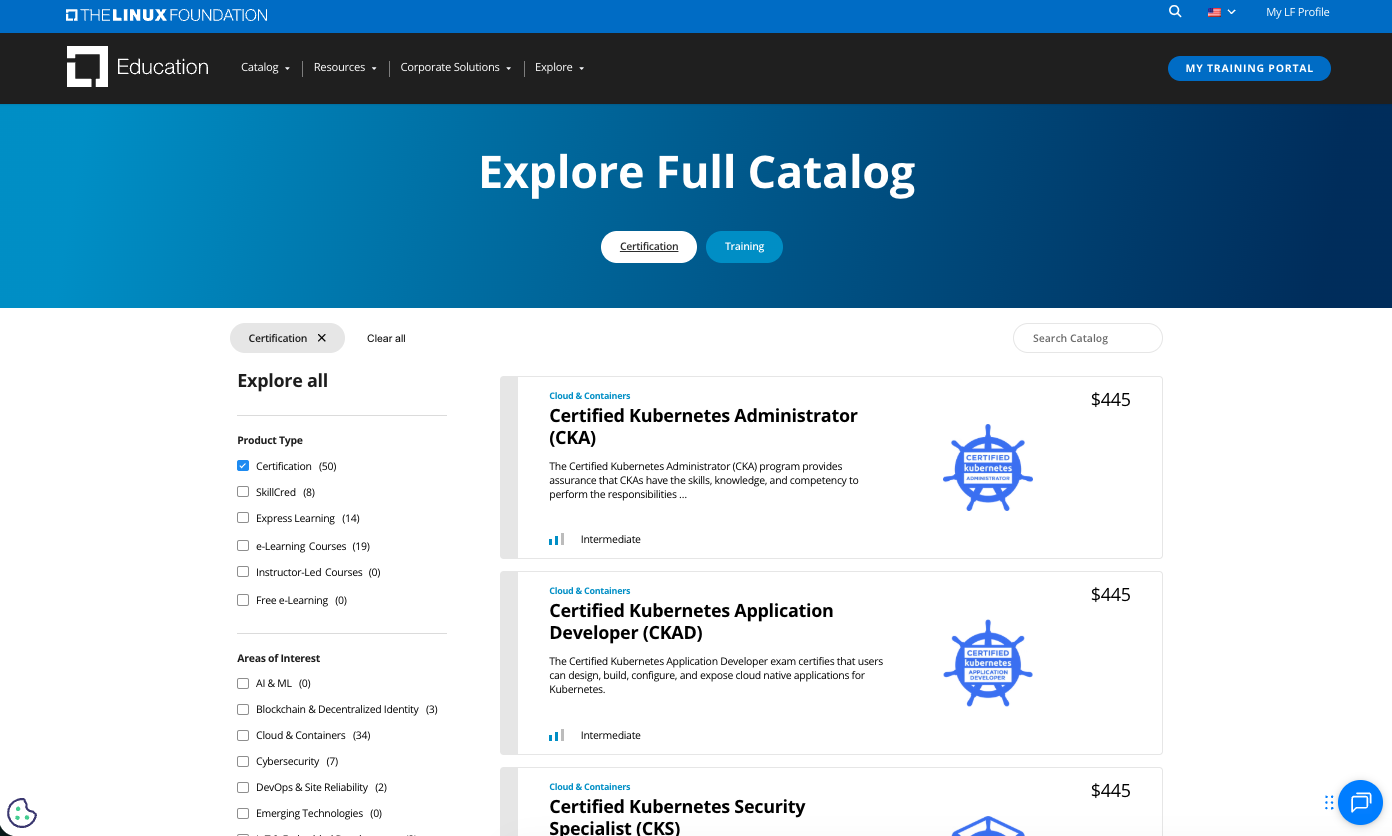The image size is (1392, 836).
Task: Enable the SkillCred checkbox
Action: coord(243,492)
